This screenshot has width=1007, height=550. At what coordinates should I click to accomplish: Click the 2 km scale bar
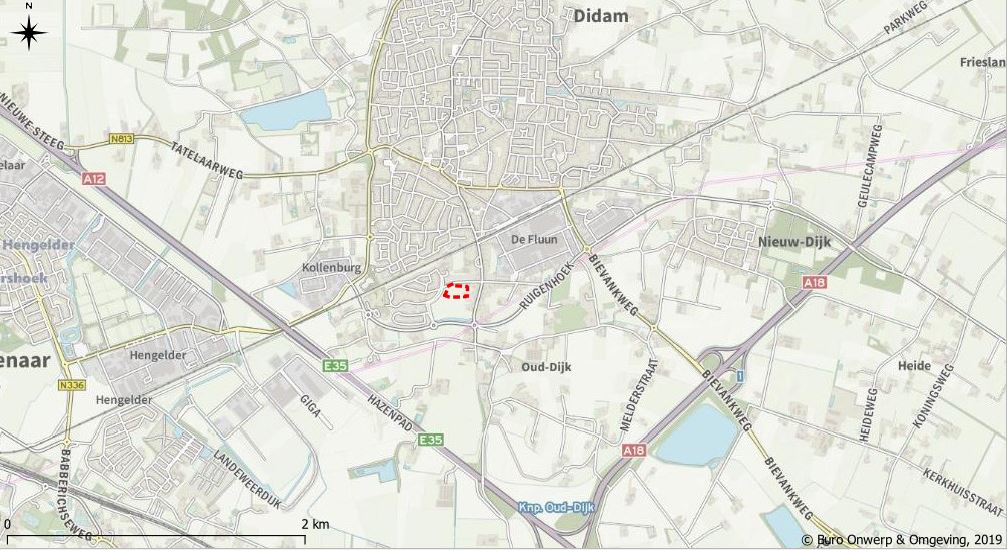(x=154, y=535)
